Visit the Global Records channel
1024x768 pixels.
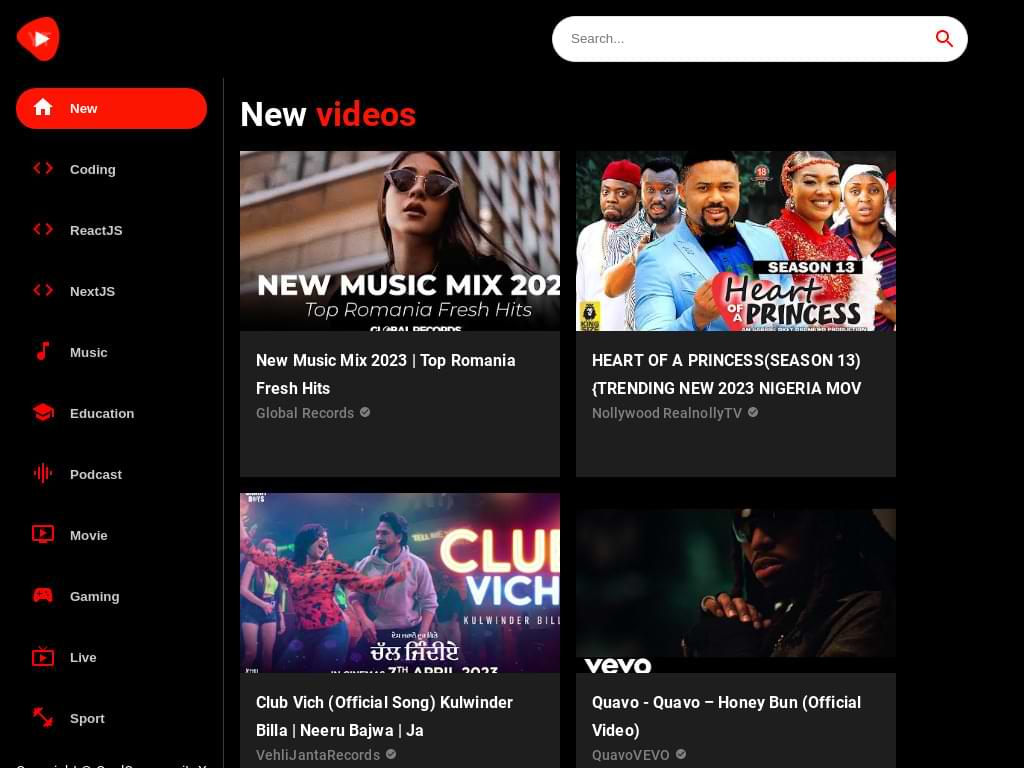point(305,413)
